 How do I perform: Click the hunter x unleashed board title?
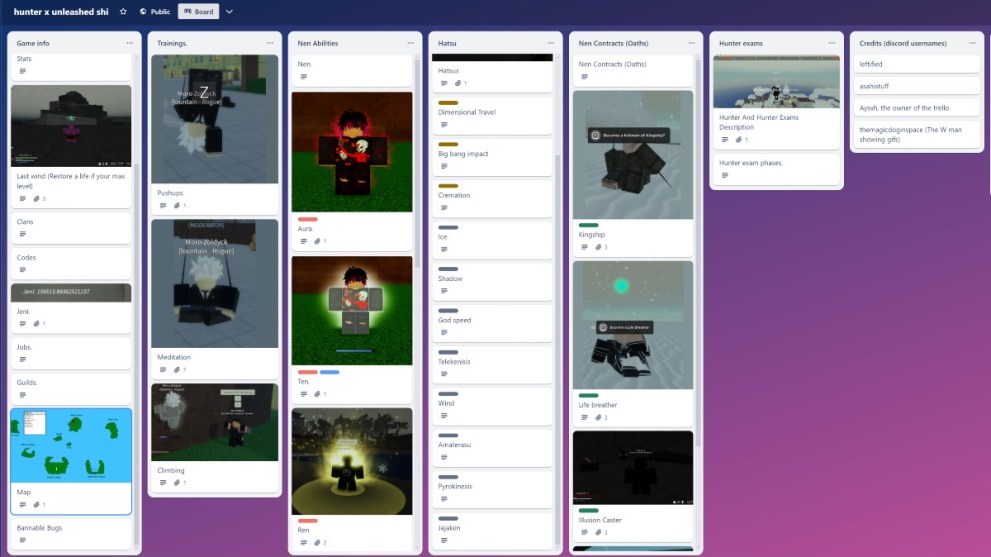[x=62, y=12]
